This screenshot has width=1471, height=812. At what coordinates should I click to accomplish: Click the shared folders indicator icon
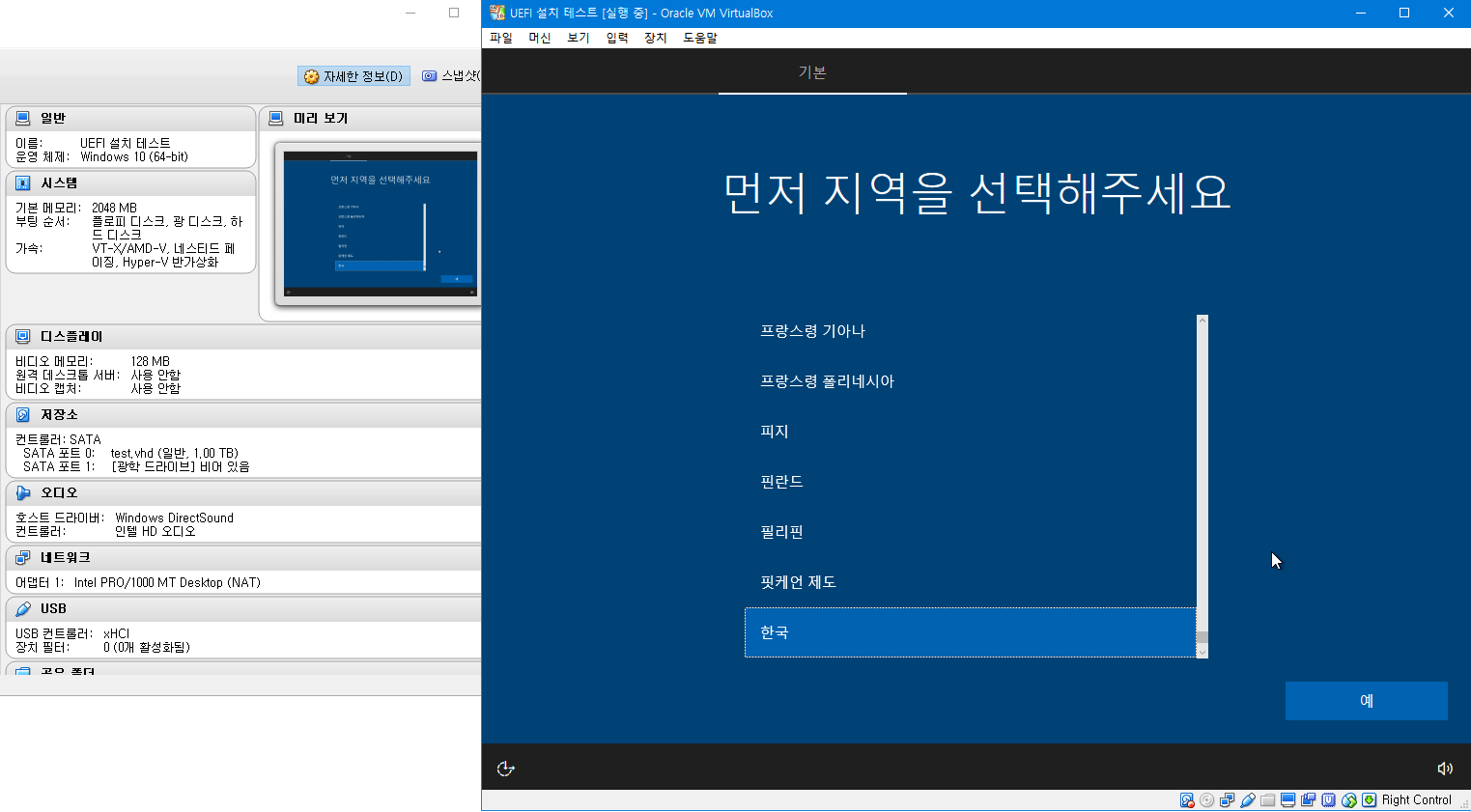tap(1267, 799)
